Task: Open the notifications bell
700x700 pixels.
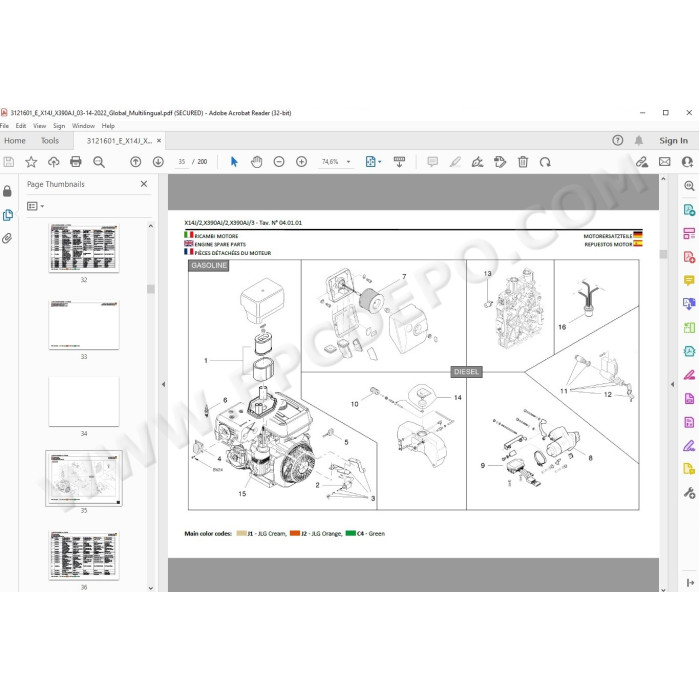Action: tap(639, 141)
